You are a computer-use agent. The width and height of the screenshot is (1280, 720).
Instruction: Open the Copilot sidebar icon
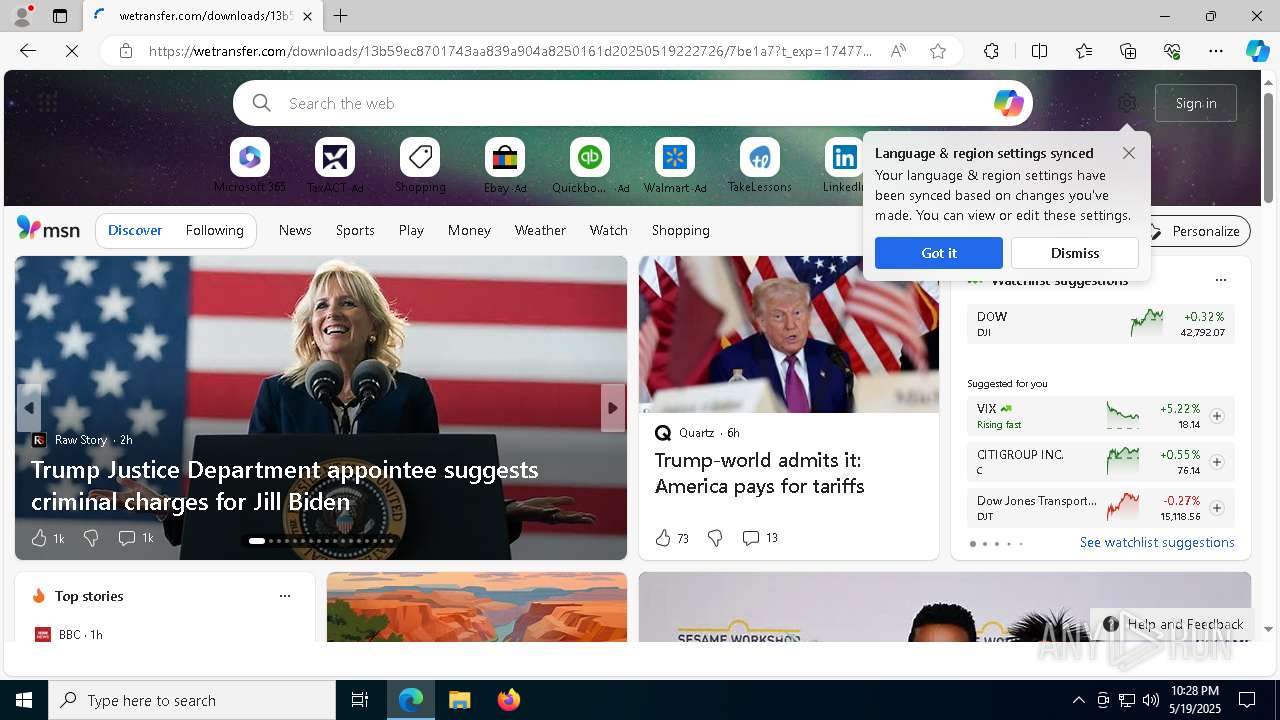[1257, 51]
